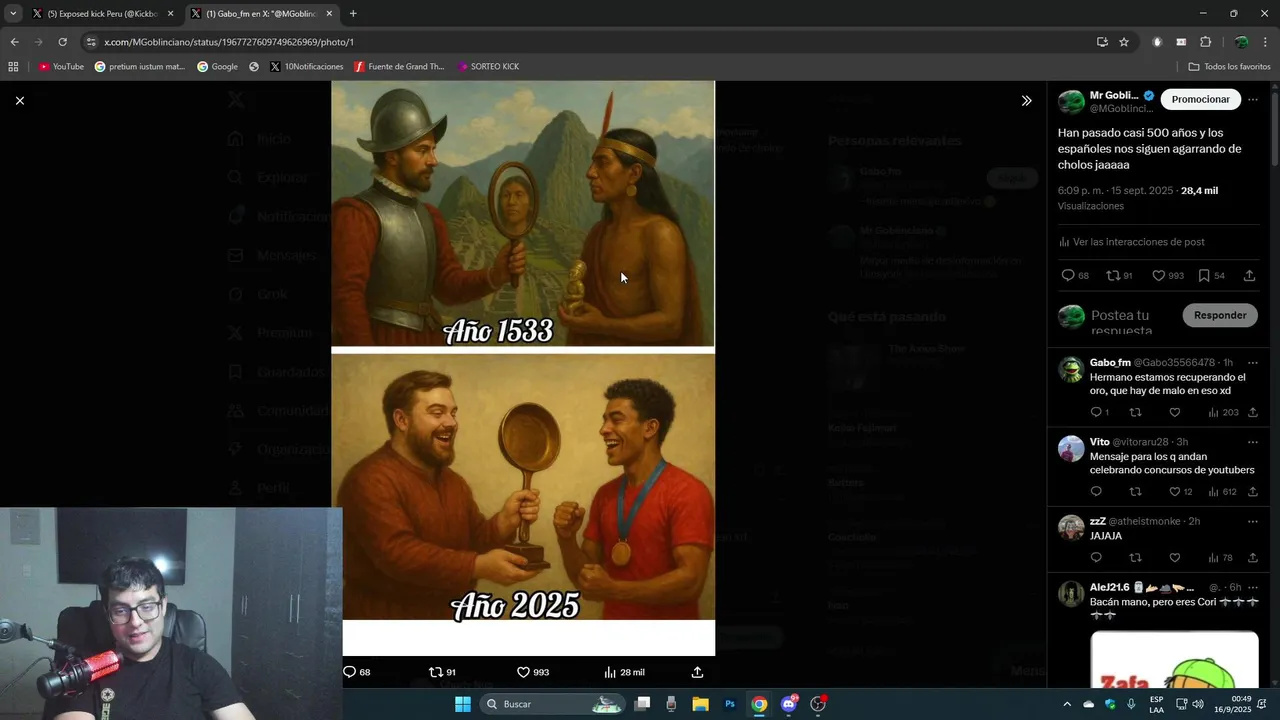Click repost icon under the photo (91)
1280x720 pixels.
point(442,672)
